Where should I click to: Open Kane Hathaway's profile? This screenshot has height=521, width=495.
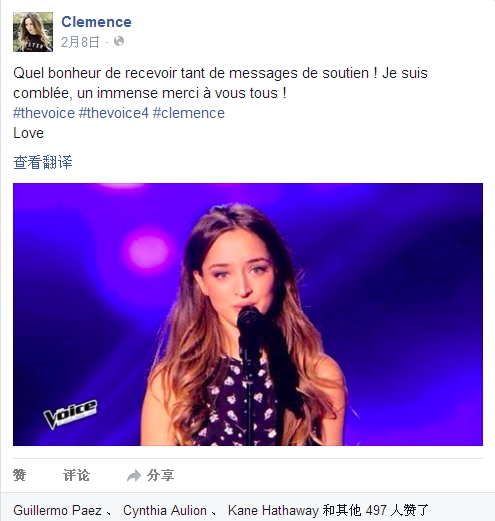click(273, 510)
